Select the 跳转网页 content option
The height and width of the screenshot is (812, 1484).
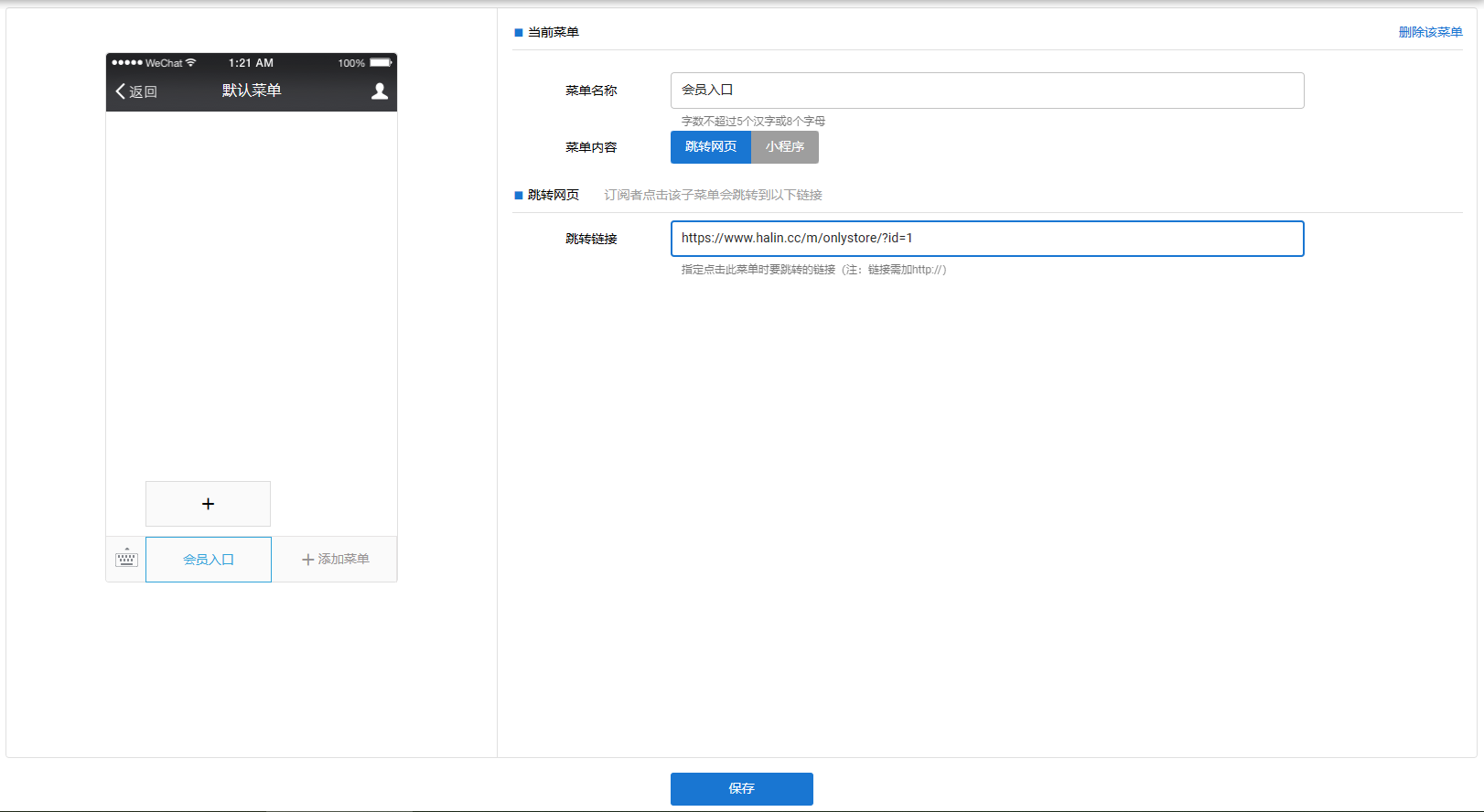click(x=711, y=147)
